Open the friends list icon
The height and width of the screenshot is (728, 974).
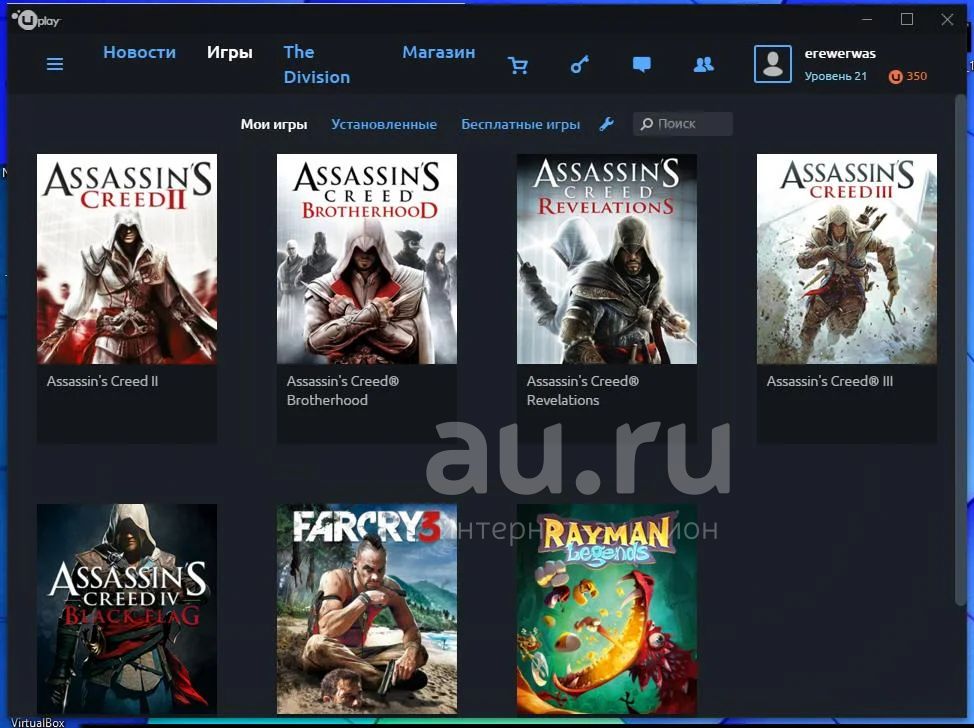(x=704, y=64)
